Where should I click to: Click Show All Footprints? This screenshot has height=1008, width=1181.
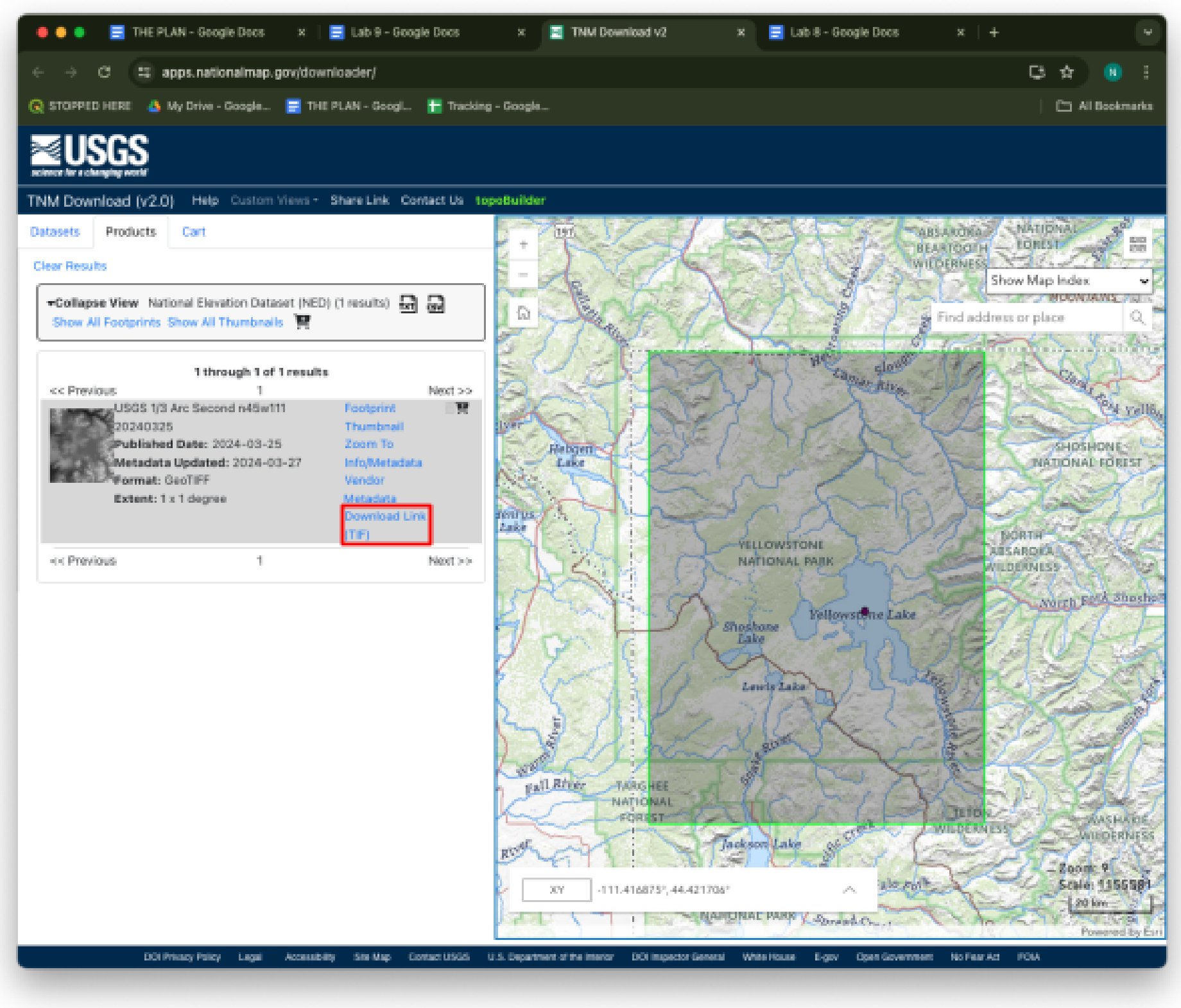pos(107,322)
